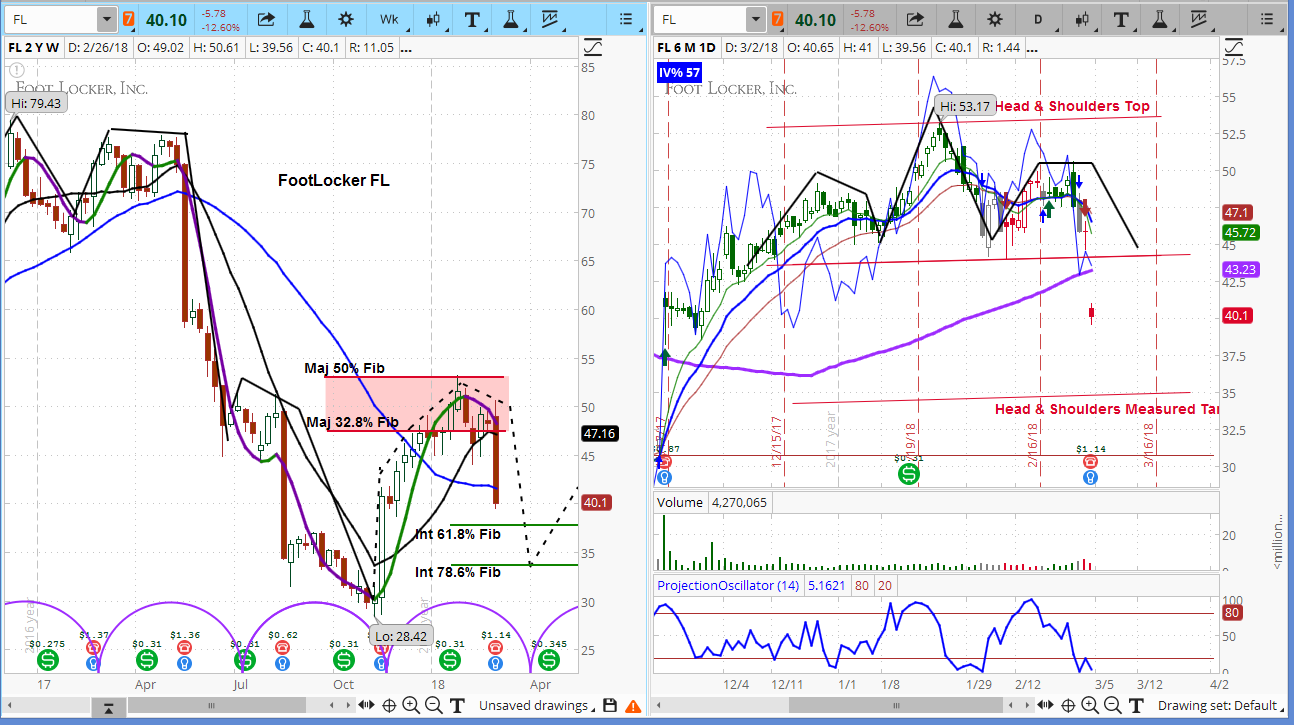Save drawings with floppy disk icon
The height and width of the screenshot is (725, 1294).
point(610,706)
